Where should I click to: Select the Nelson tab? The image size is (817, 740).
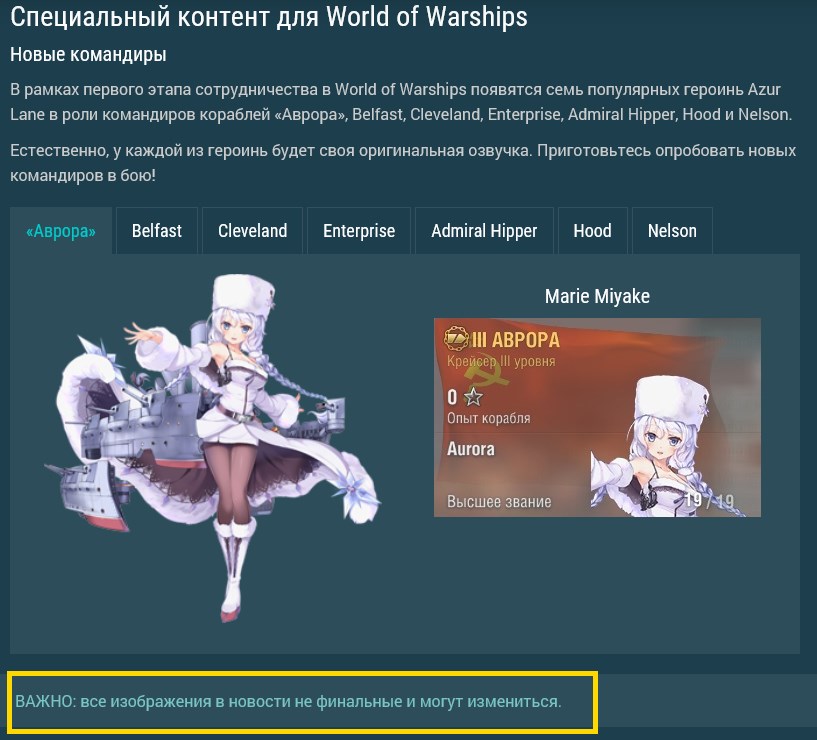coord(672,230)
